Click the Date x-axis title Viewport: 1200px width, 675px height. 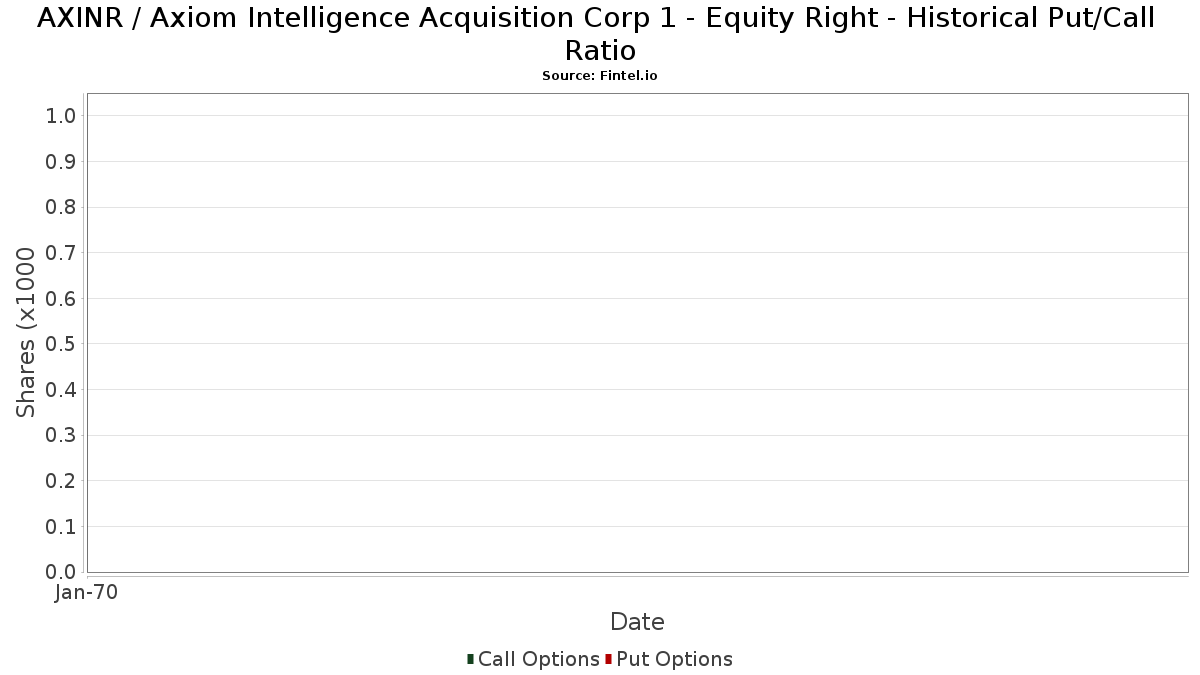click(637, 622)
